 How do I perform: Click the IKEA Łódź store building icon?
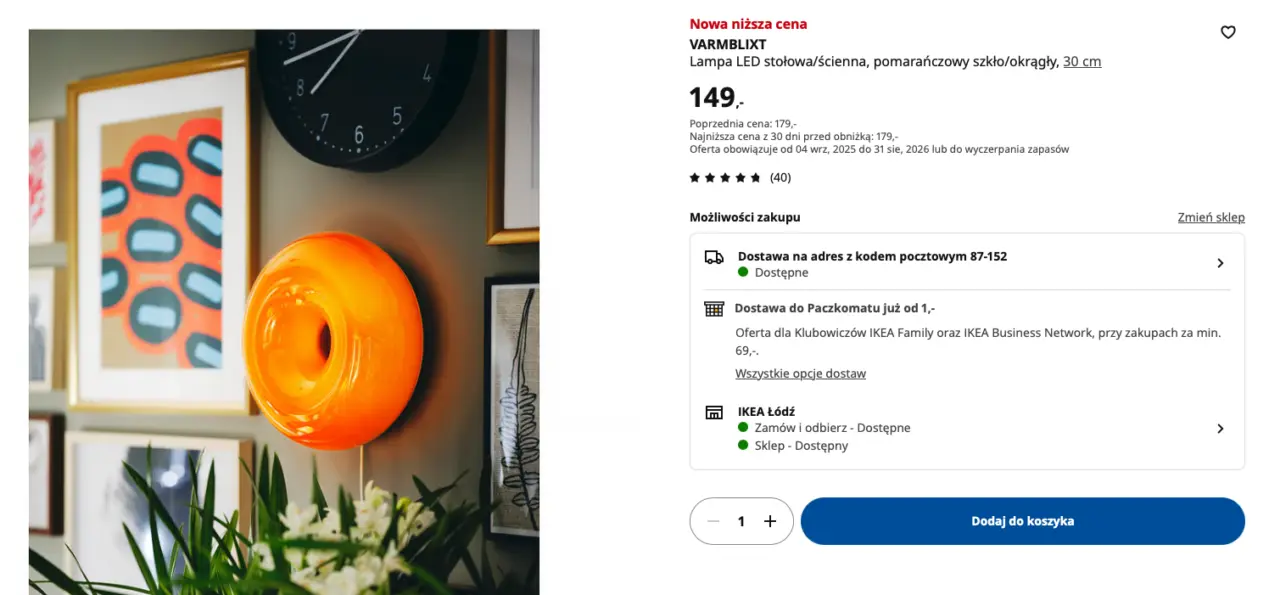pos(713,412)
